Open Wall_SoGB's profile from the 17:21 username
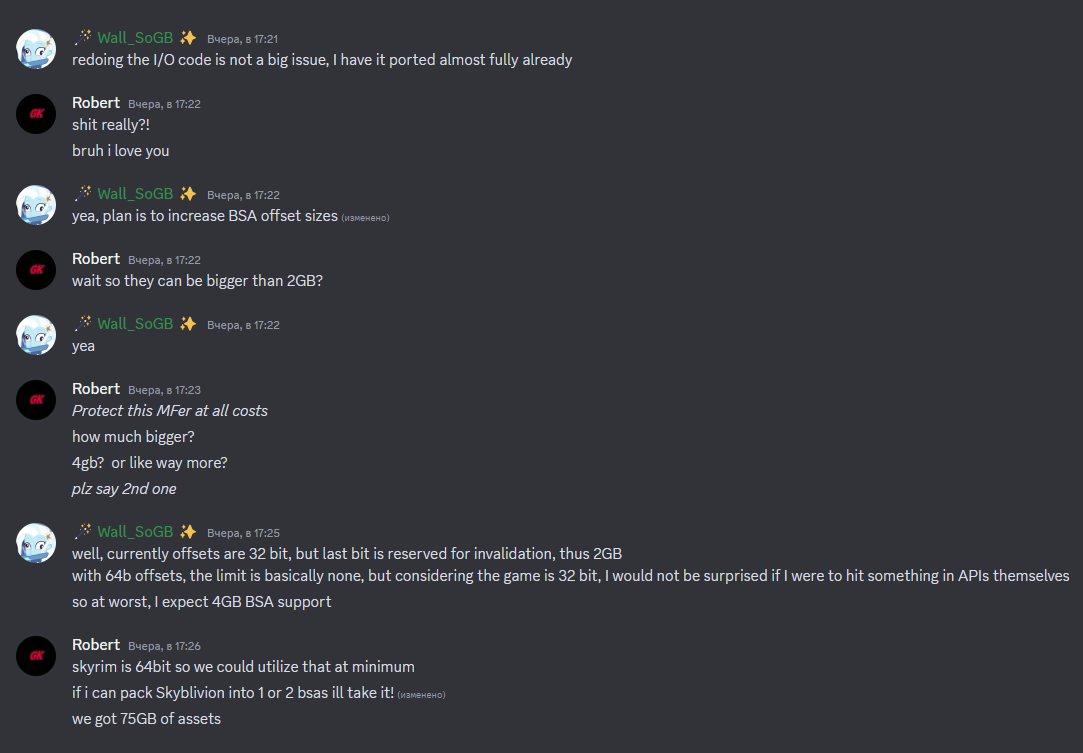 tap(135, 38)
